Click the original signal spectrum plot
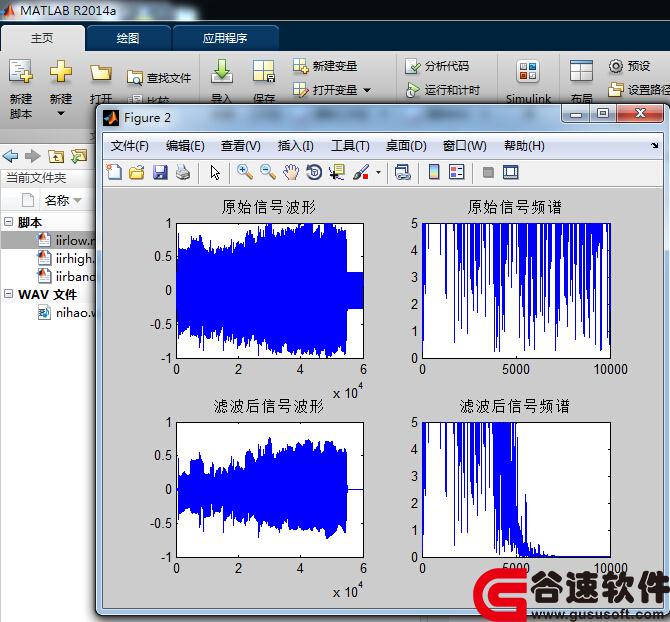This screenshot has width=670, height=622. coord(516,290)
